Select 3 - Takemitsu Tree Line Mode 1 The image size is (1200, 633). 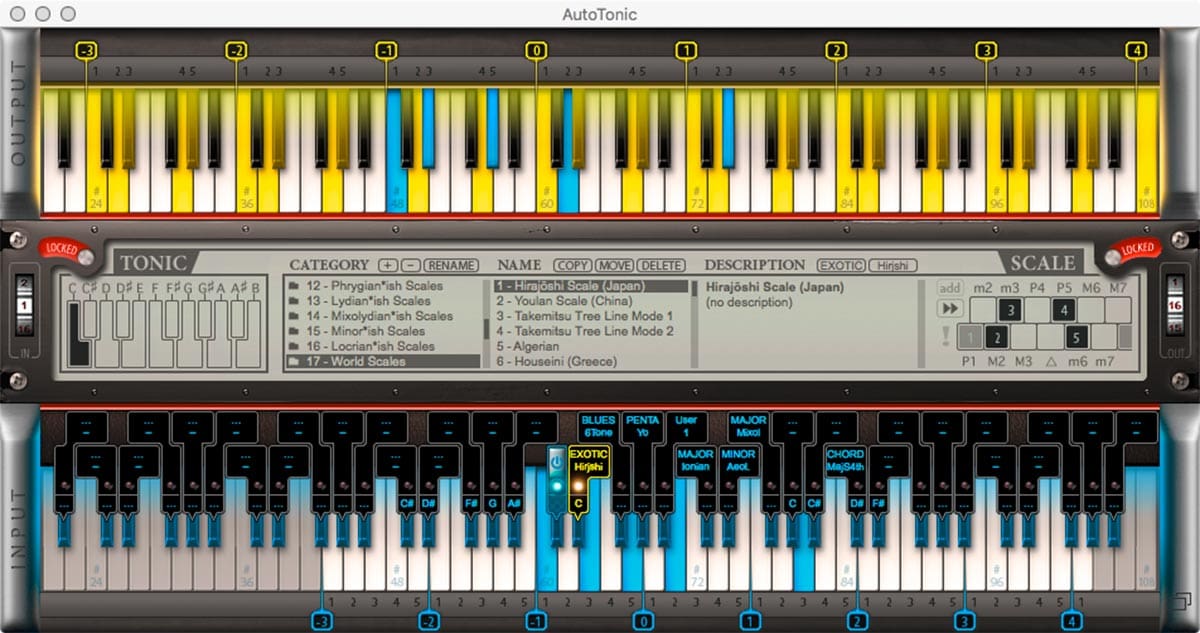[591, 316]
